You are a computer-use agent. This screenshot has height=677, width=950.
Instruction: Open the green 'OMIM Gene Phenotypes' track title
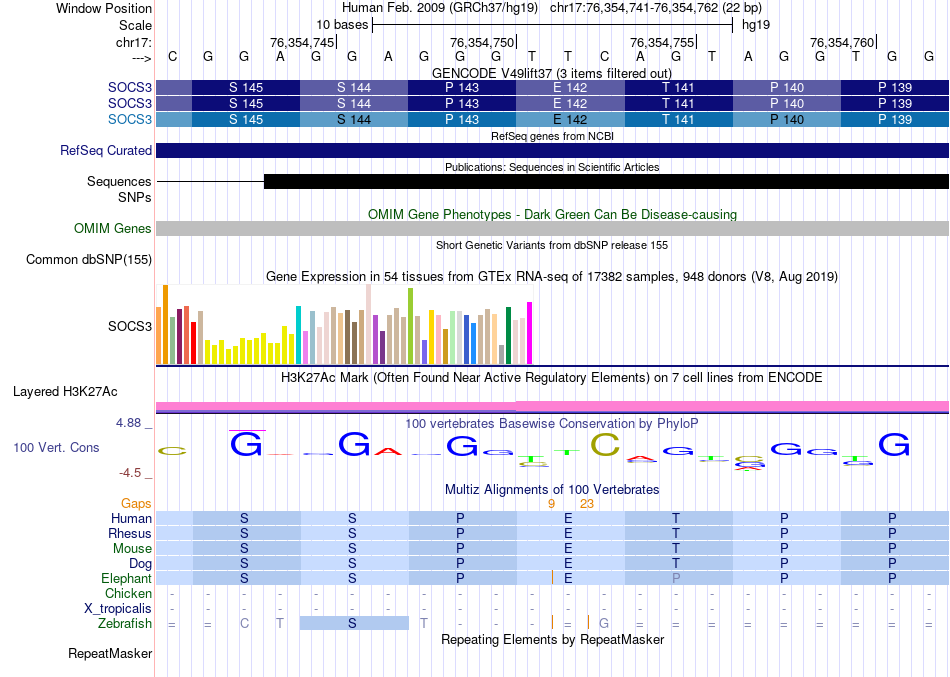click(x=552, y=215)
